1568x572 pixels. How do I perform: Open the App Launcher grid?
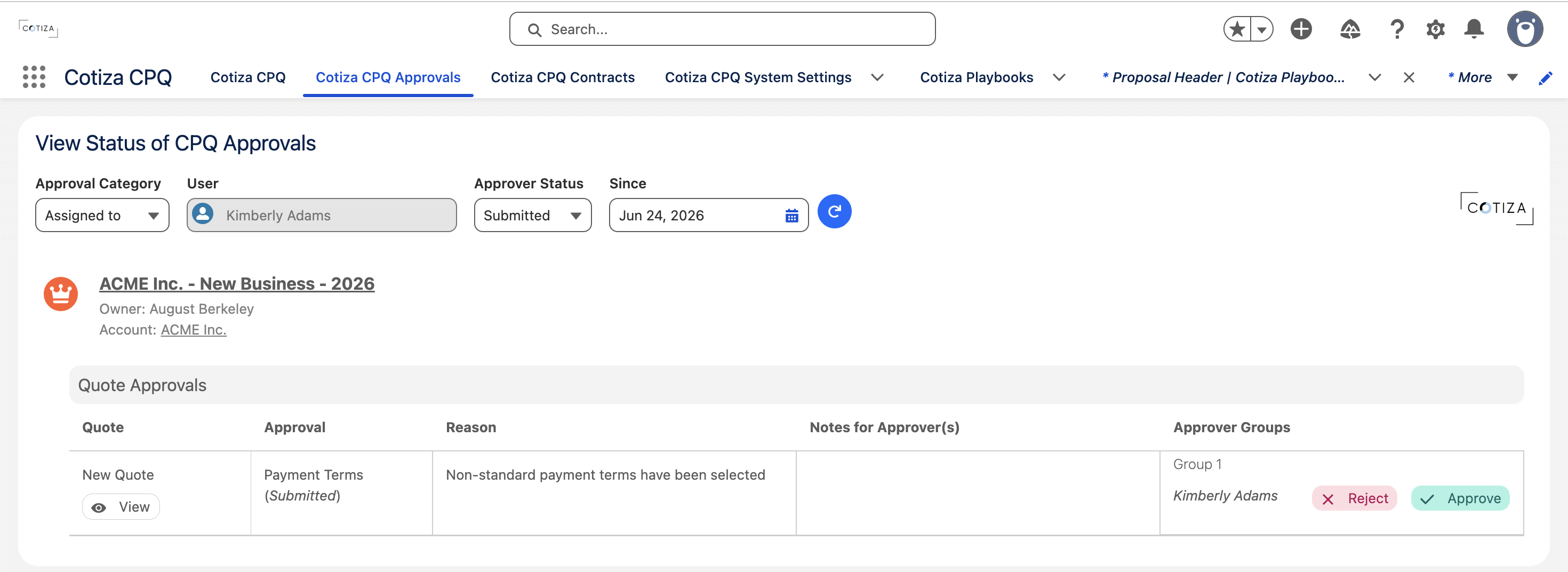[34, 77]
